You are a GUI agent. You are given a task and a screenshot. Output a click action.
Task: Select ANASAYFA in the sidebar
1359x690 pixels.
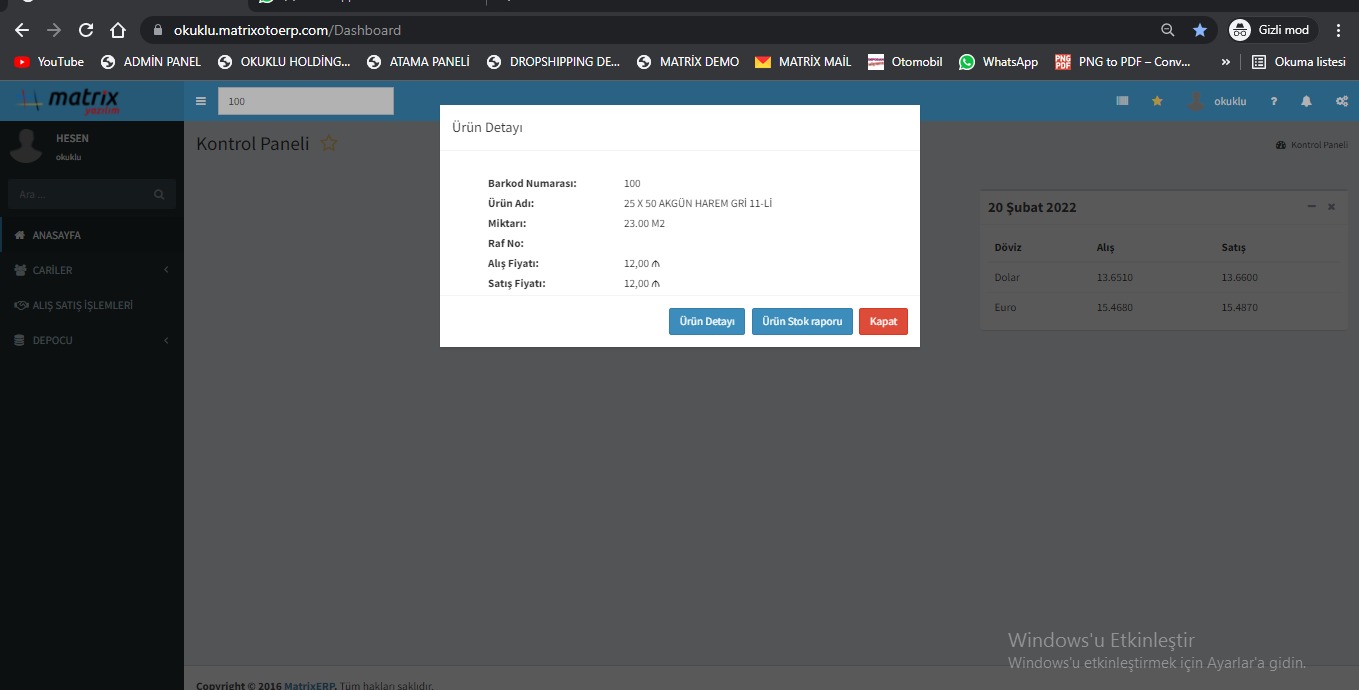click(x=56, y=235)
